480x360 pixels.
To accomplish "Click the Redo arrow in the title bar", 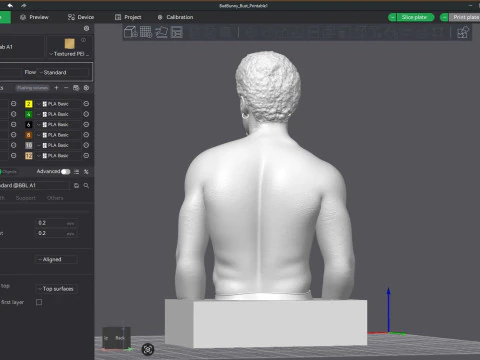I will (x=24, y=5).
